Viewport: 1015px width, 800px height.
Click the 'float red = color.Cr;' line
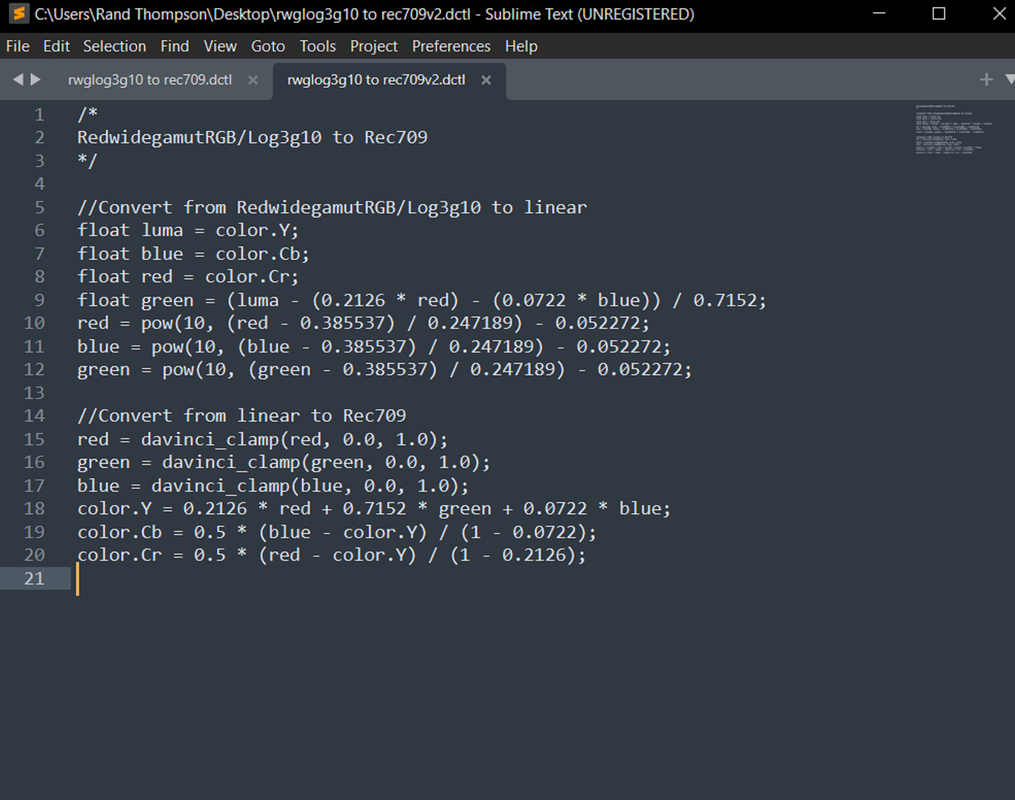188,277
